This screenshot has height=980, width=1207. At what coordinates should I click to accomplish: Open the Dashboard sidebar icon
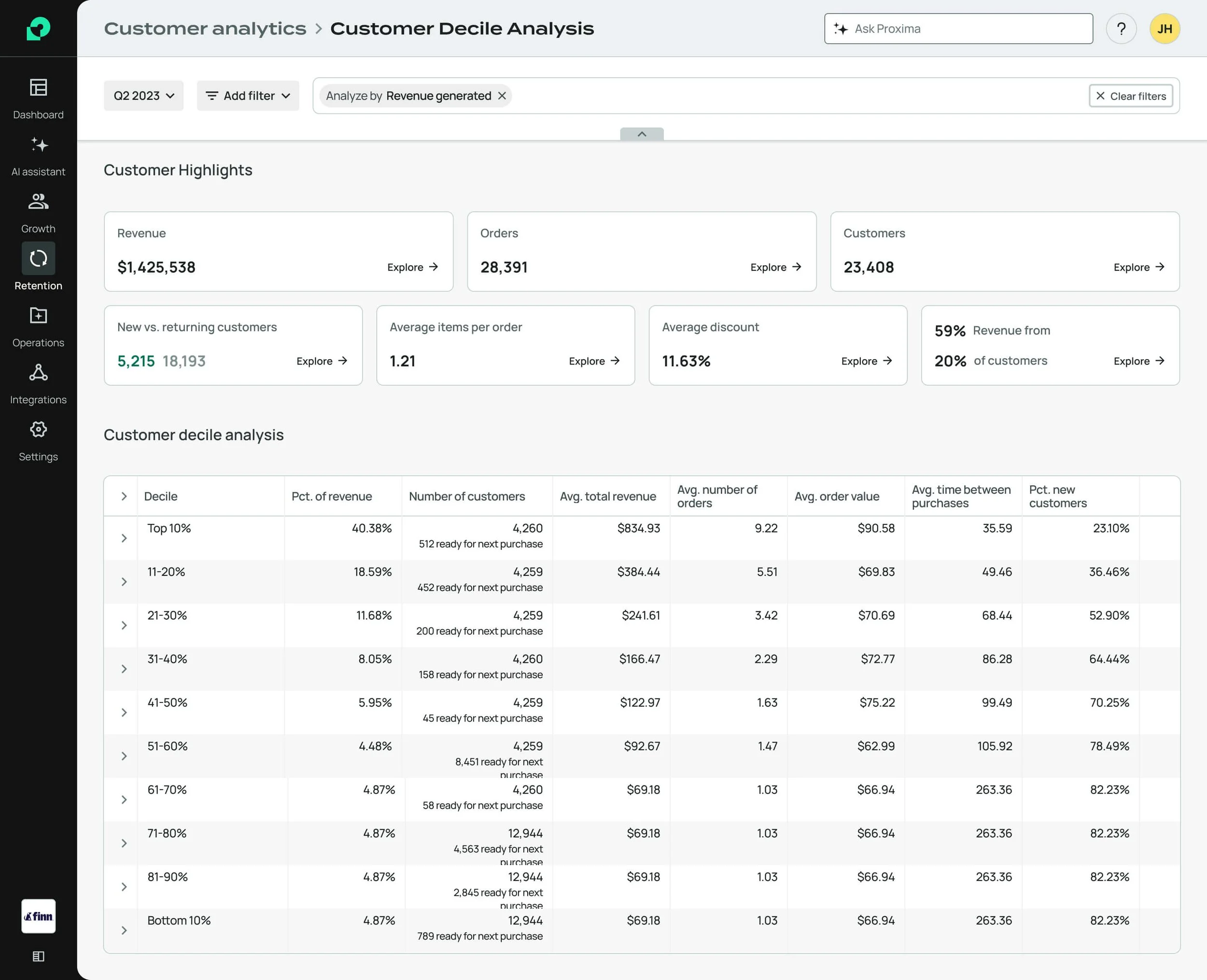pos(39,88)
